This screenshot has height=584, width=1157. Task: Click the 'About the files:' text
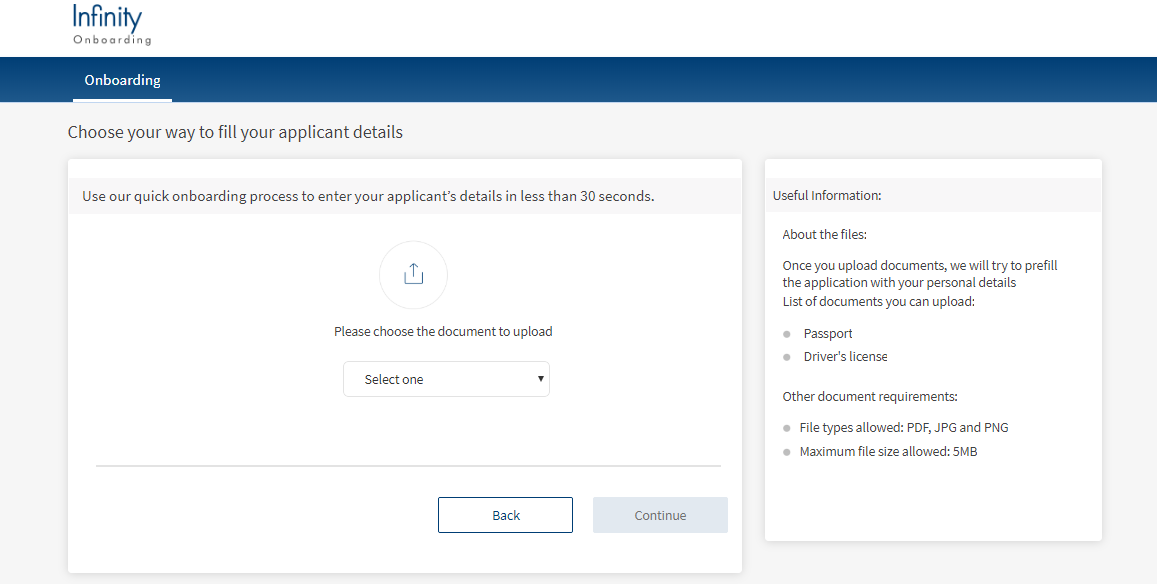tap(824, 235)
